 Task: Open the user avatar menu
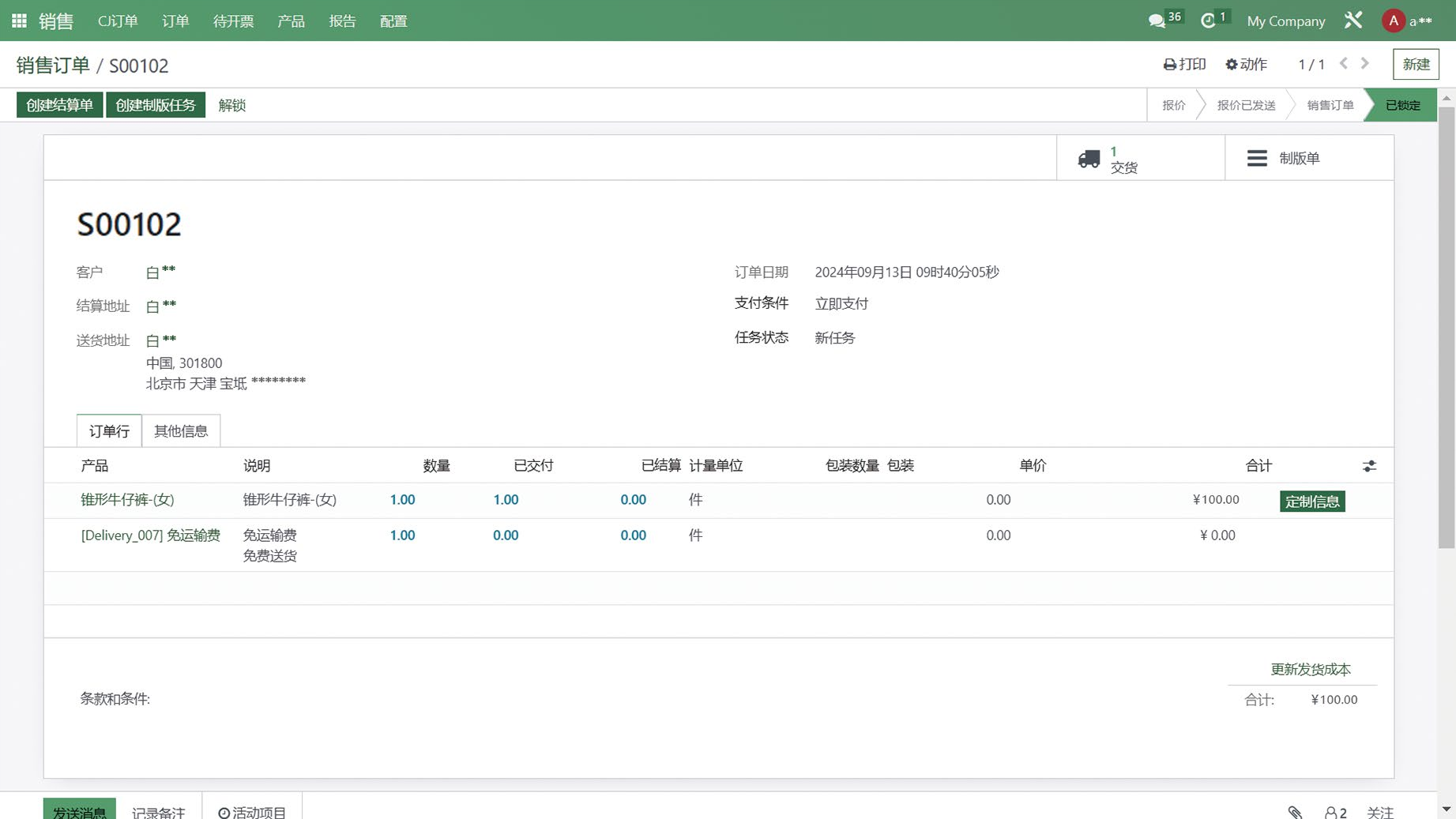tap(1394, 21)
